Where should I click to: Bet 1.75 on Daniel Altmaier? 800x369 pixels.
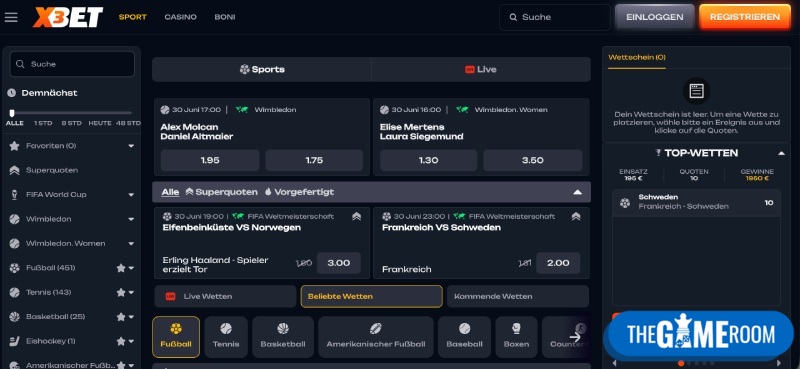point(314,160)
